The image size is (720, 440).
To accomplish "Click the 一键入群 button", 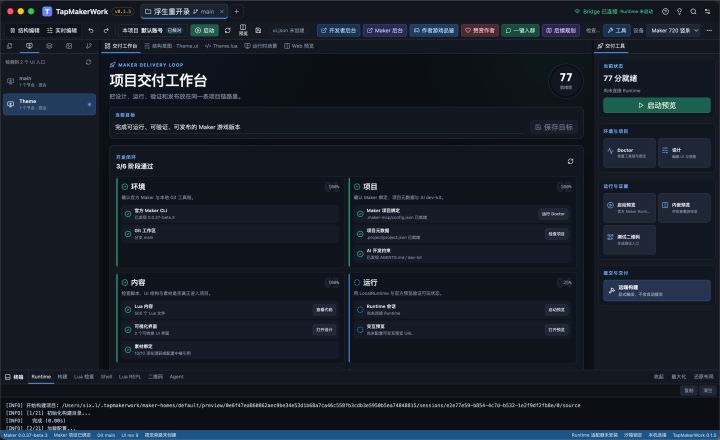I will 520,30.
